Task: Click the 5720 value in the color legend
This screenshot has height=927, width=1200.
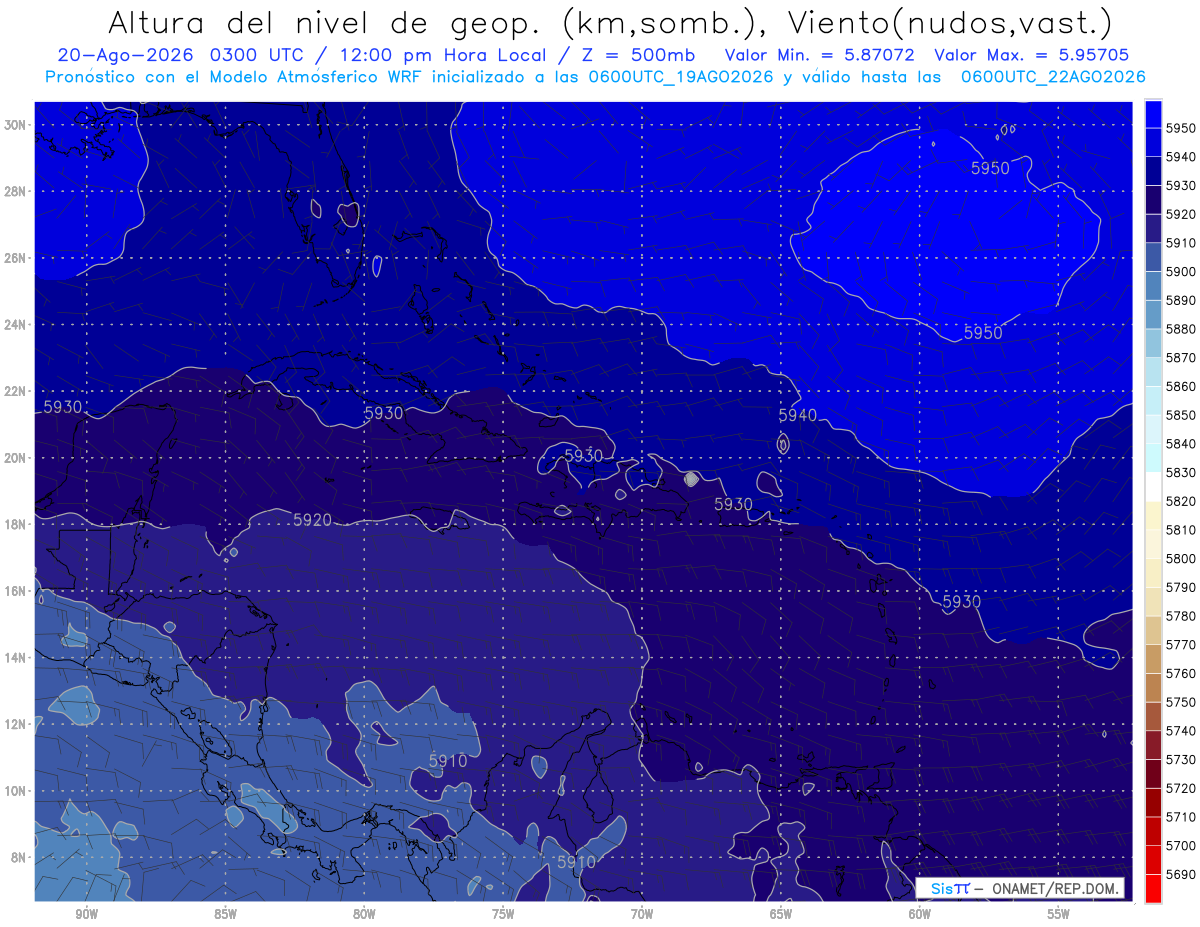Action: (1180, 788)
